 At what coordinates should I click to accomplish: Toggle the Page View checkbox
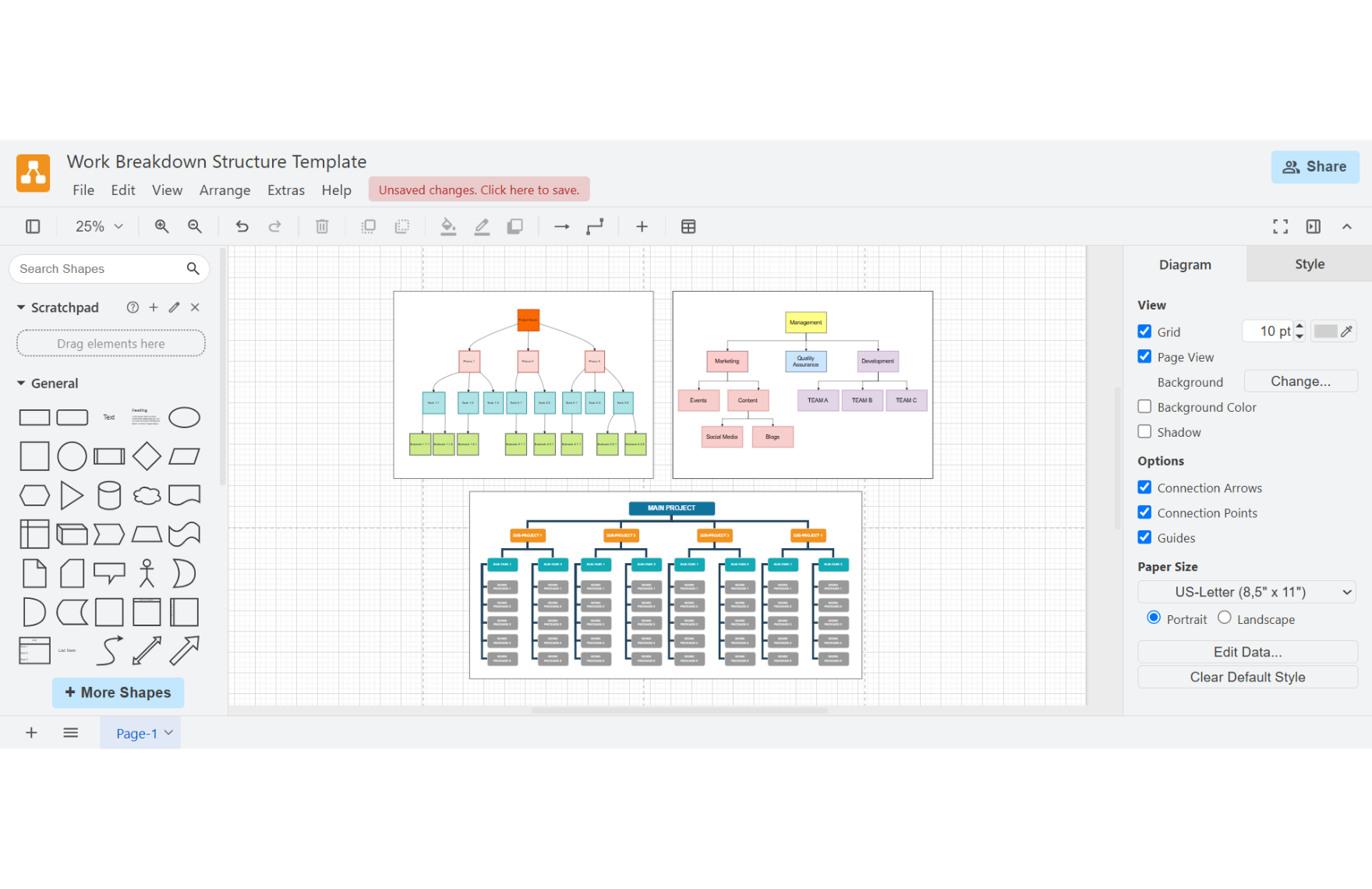pos(1144,356)
